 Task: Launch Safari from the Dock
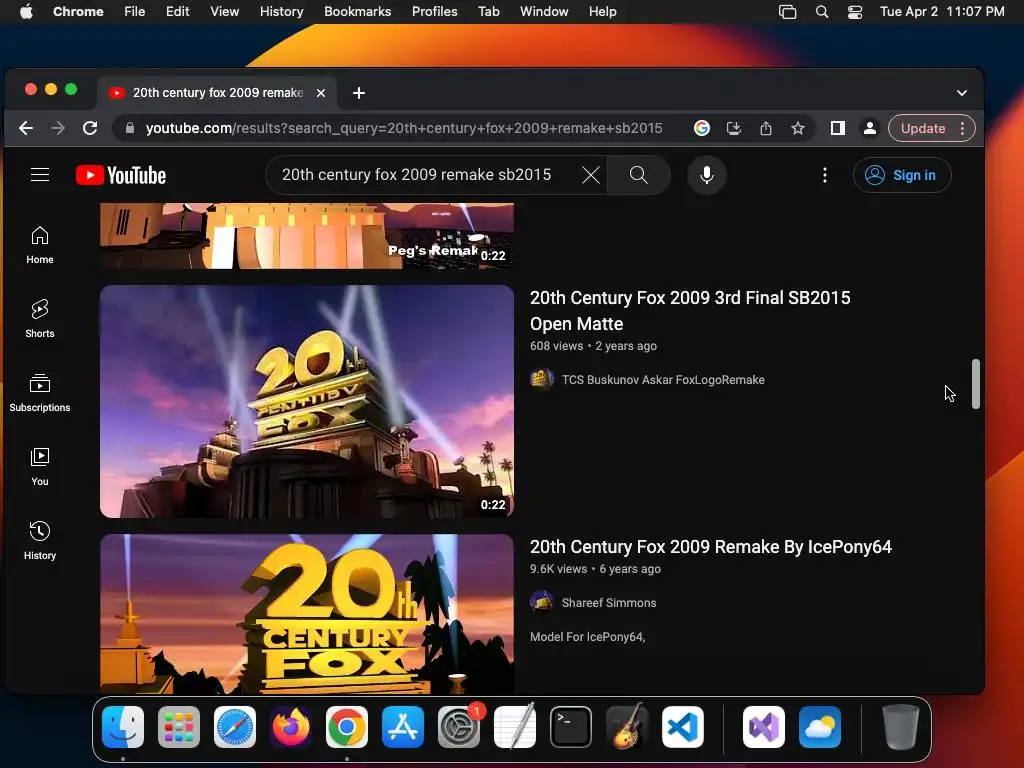(x=235, y=727)
